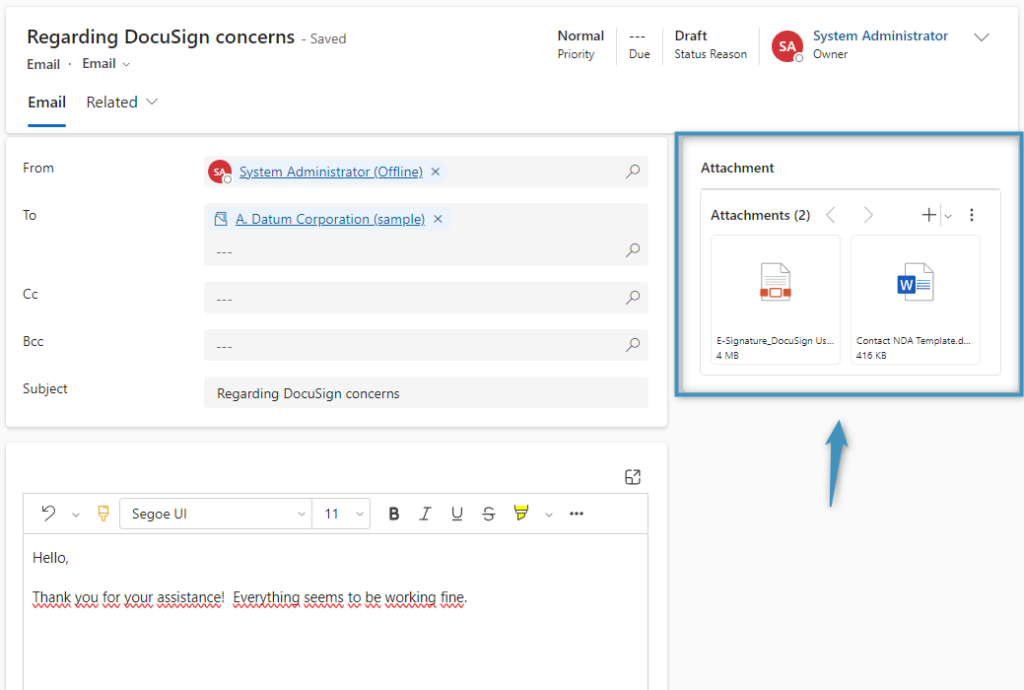1024x690 pixels.
Task: Open E-Signature_DocuSign attachment thumbnail
Action: tap(775, 300)
